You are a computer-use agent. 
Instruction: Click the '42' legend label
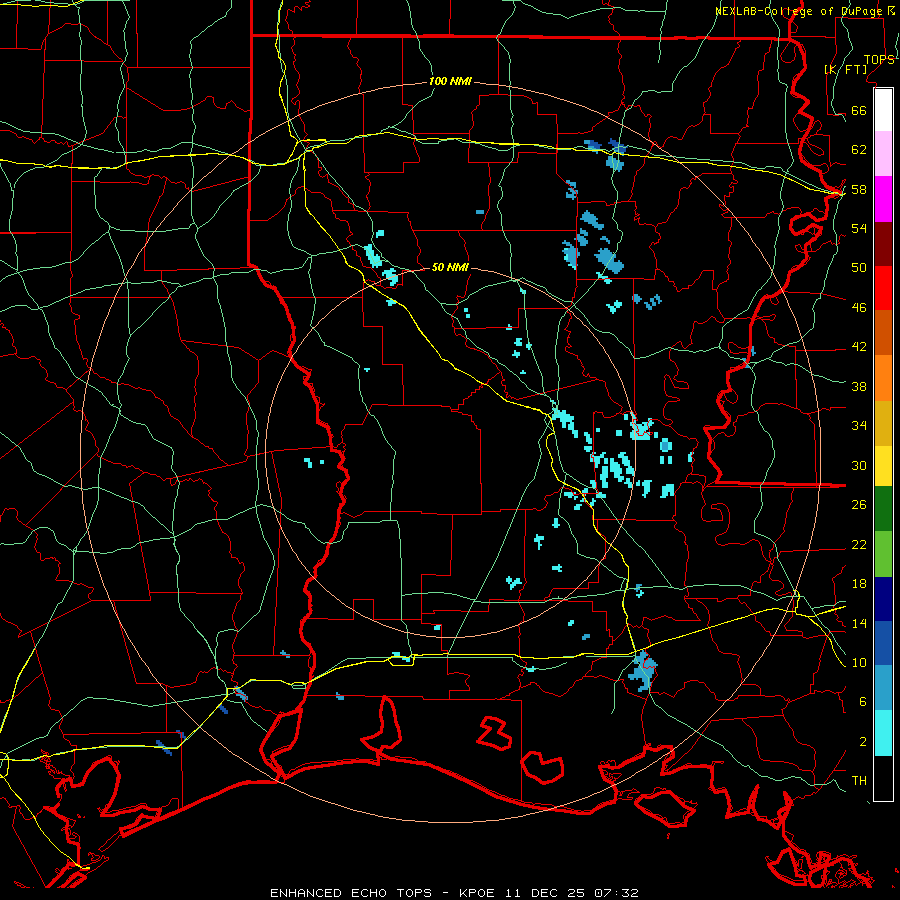point(859,347)
